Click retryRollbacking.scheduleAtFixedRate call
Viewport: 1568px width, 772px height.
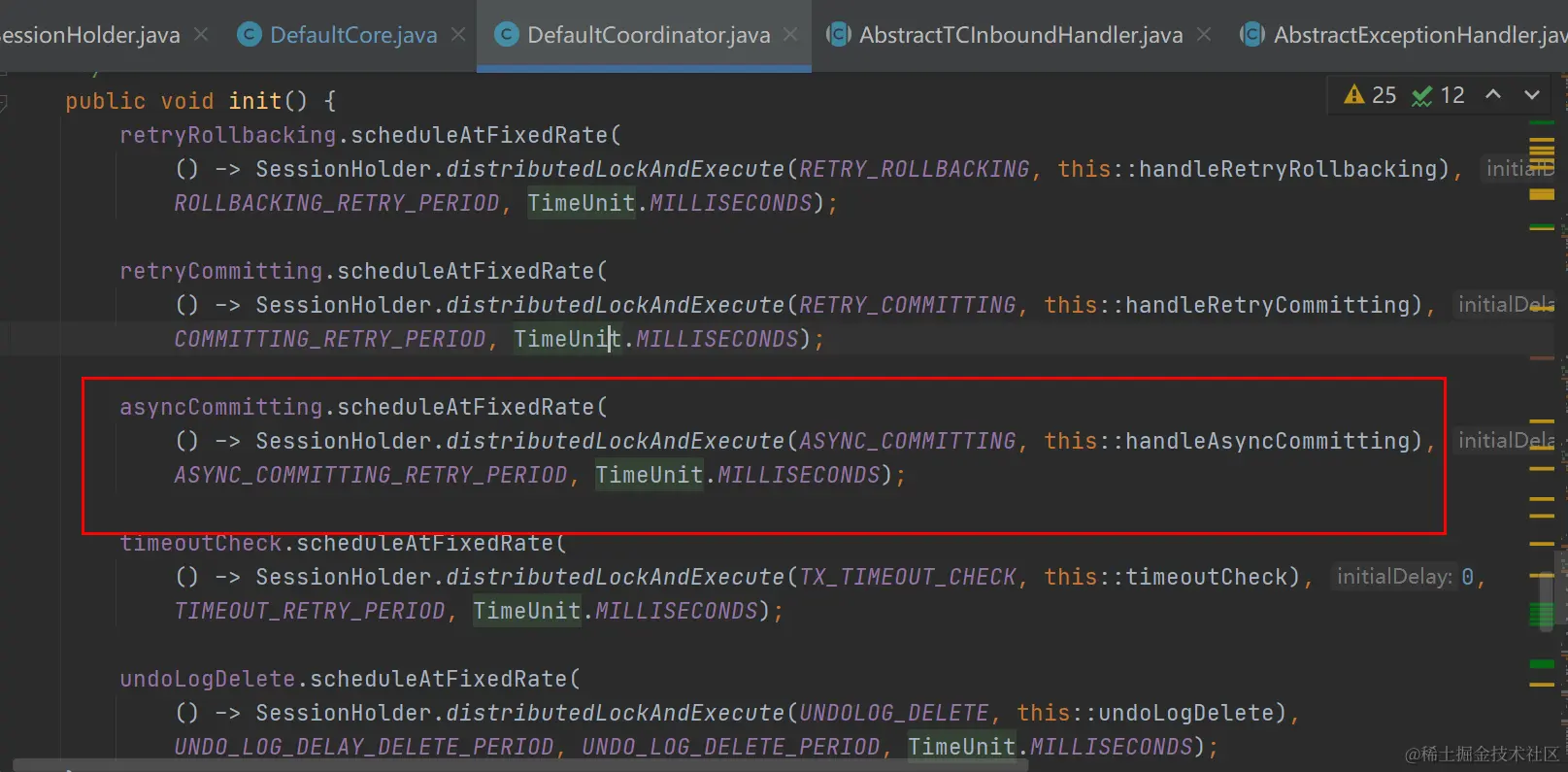point(370,135)
